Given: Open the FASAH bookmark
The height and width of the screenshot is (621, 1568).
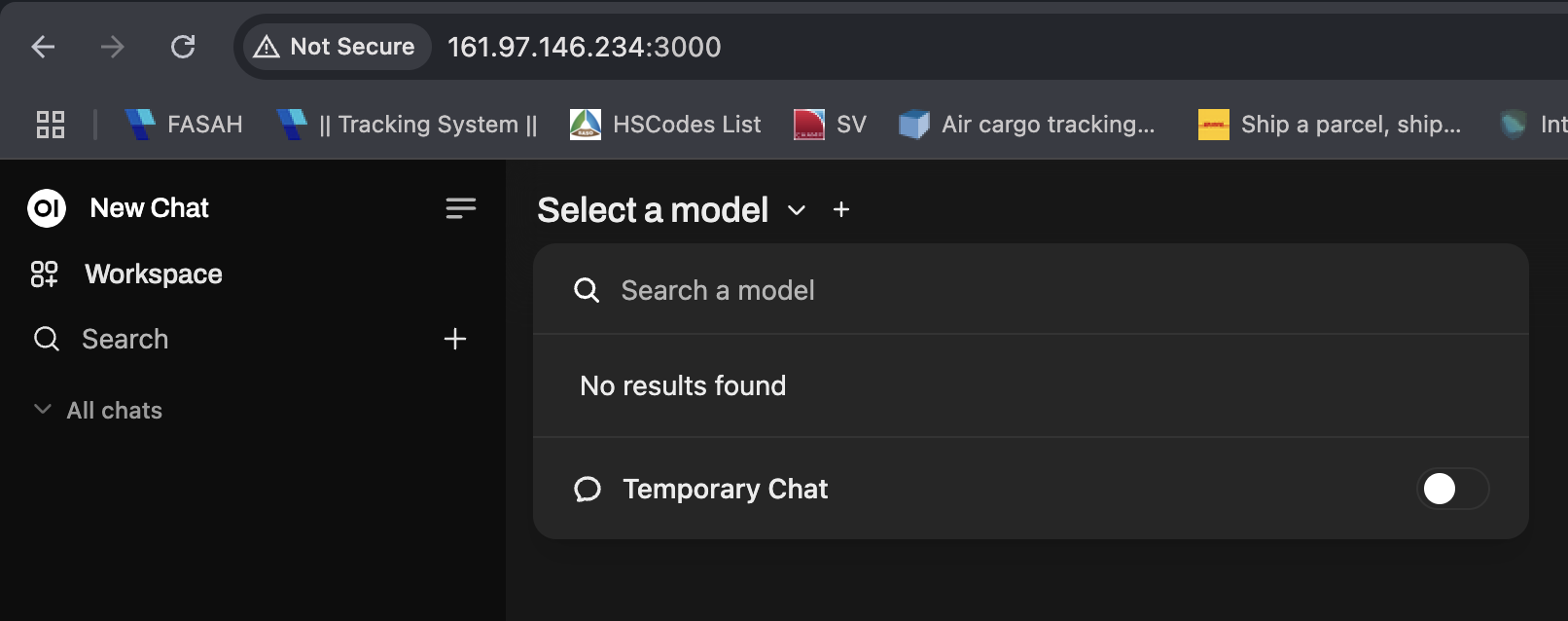Looking at the screenshot, I should (x=185, y=125).
